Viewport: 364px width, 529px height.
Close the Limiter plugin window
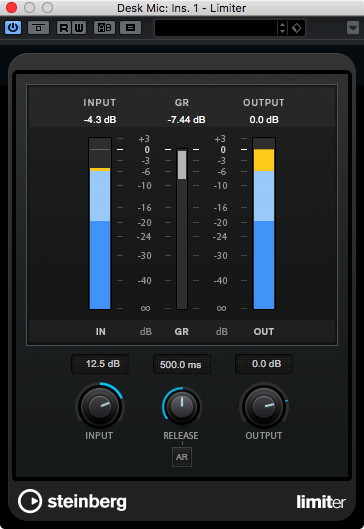tap(11, 8)
